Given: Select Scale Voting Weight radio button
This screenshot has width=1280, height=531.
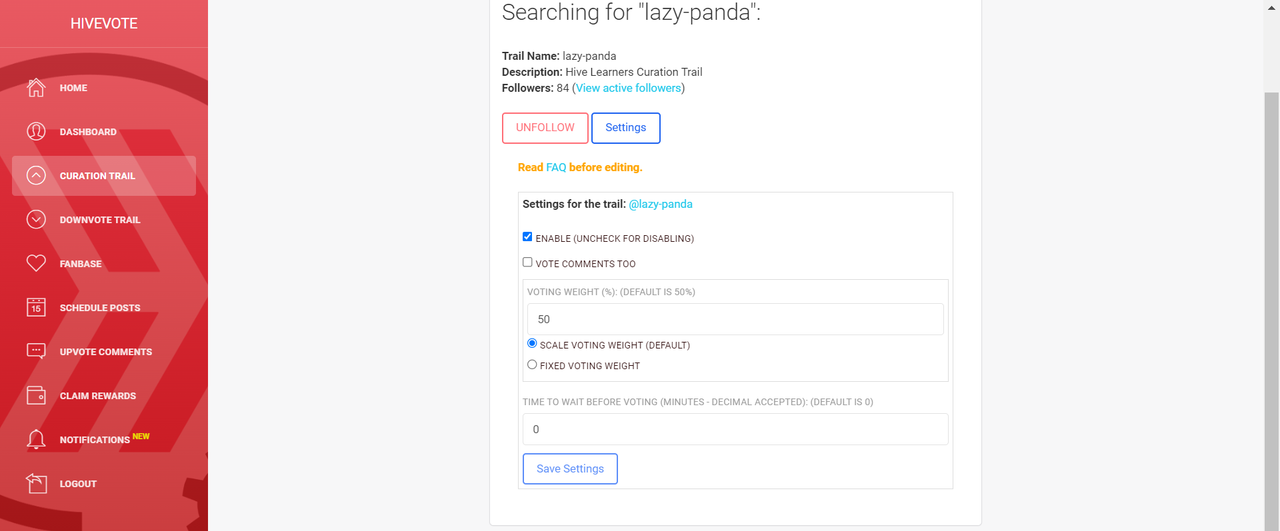Looking at the screenshot, I should pyautogui.click(x=532, y=343).
